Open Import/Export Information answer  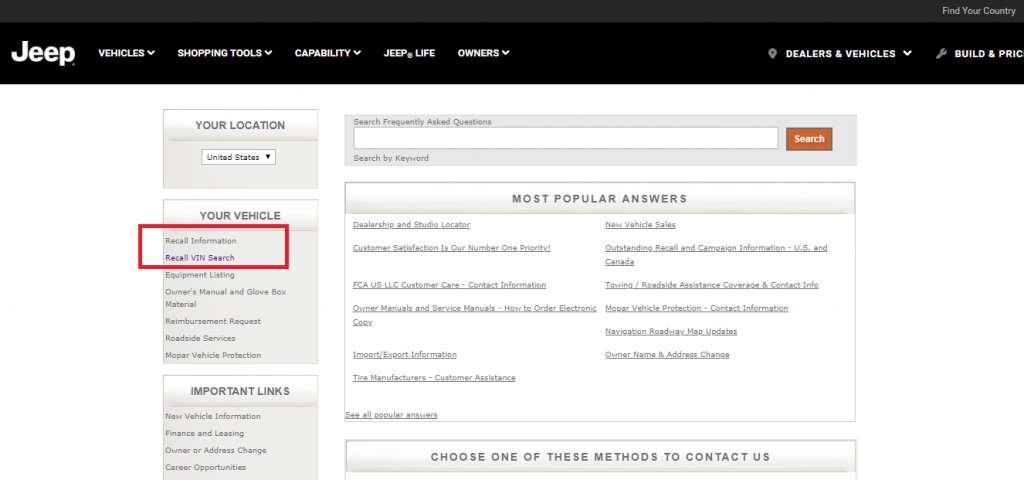click(x=405, y=355)
